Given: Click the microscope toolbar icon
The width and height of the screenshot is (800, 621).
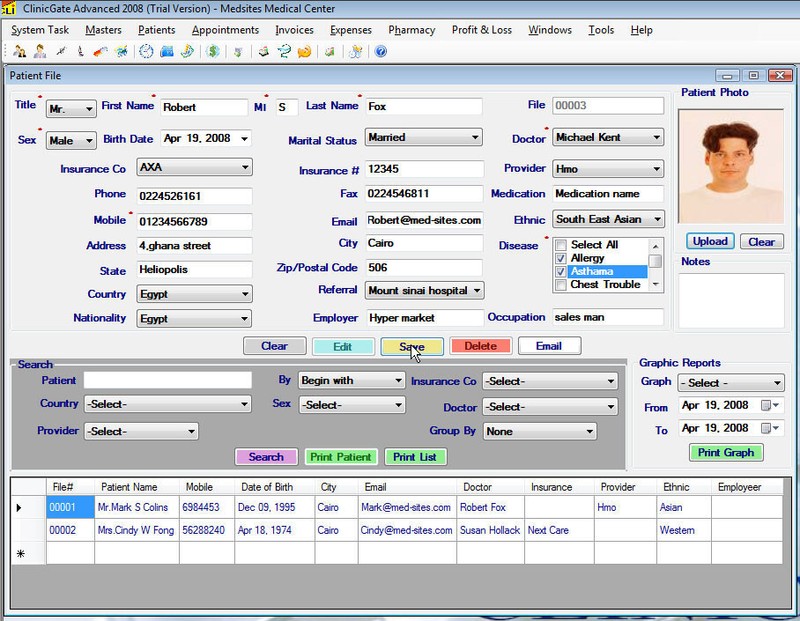Looking at the screenshot, I should click(x=80, y=52).
